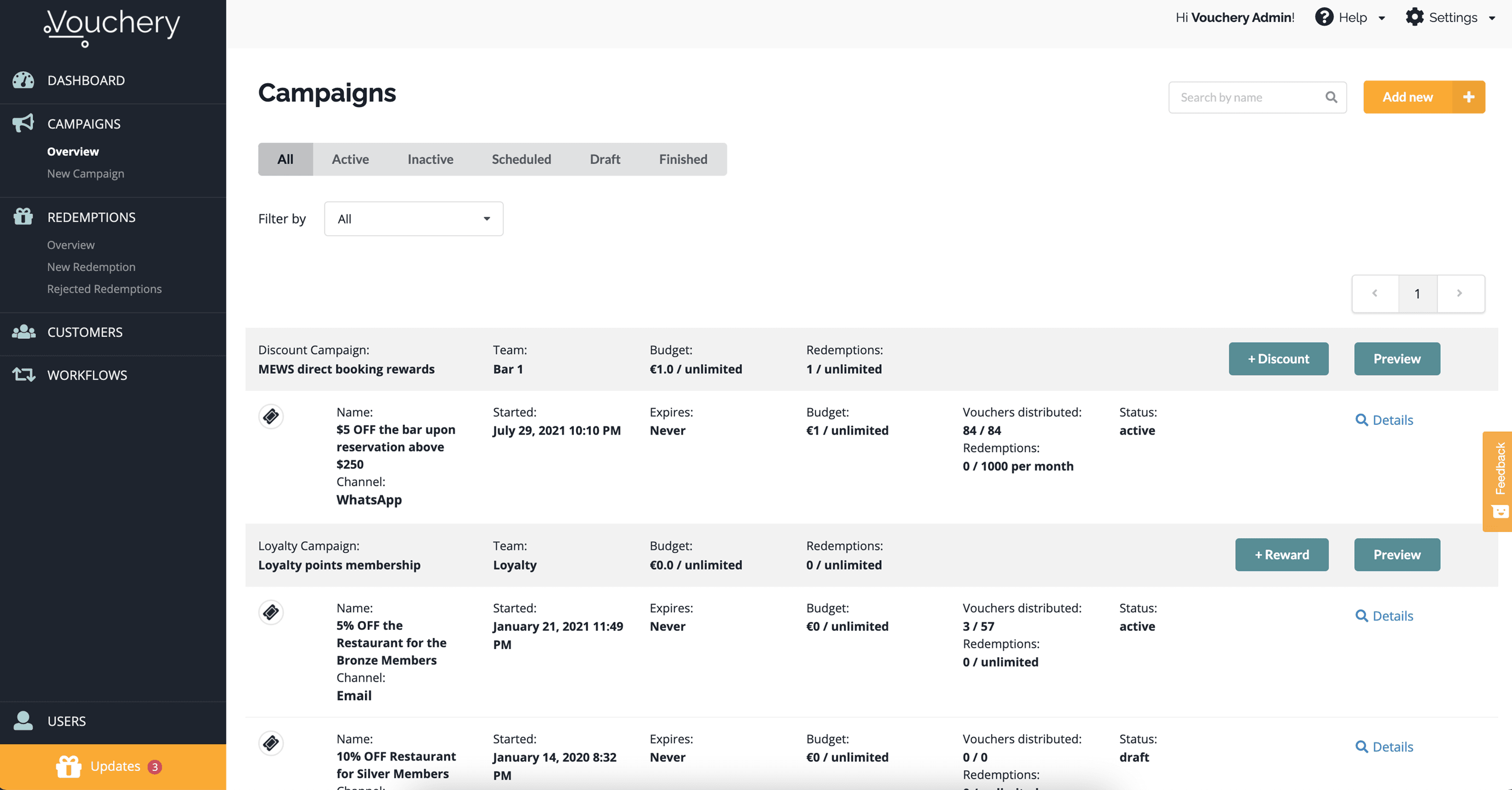The image size is (1512, 790).
Task: Switch to the Active campaigns tab
Action: (350, 159)
